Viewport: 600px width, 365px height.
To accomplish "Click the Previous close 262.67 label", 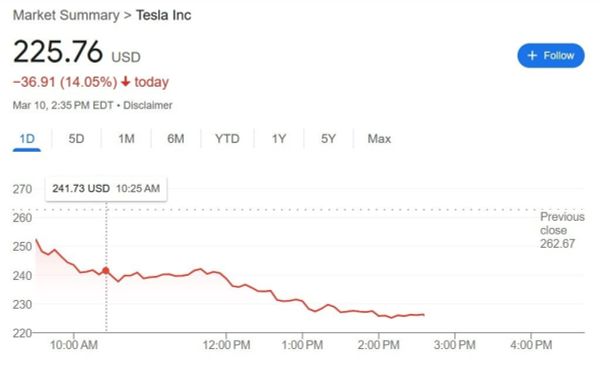I will (562, 230).
